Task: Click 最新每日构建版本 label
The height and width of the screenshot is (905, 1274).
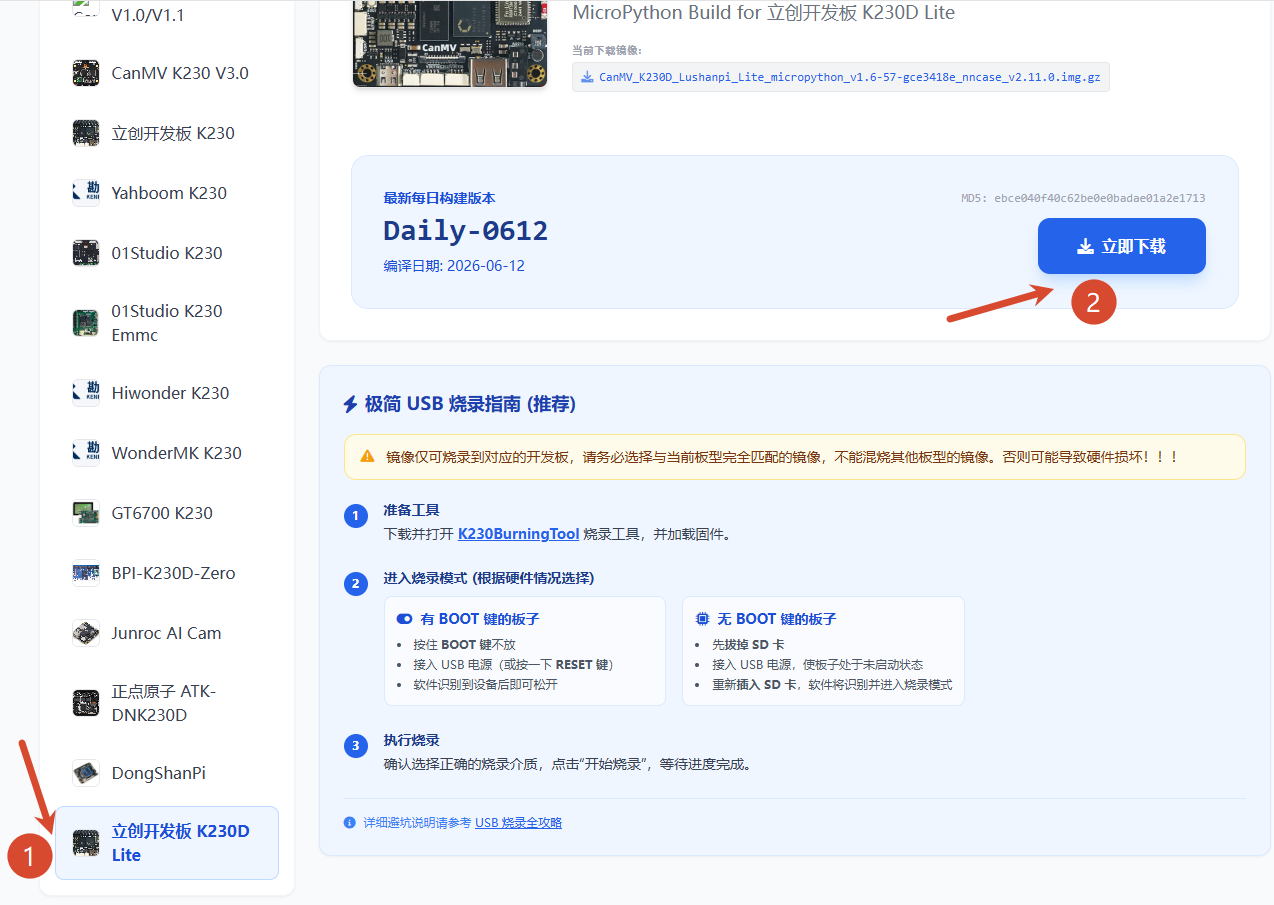Action: [x=440, y=198]
